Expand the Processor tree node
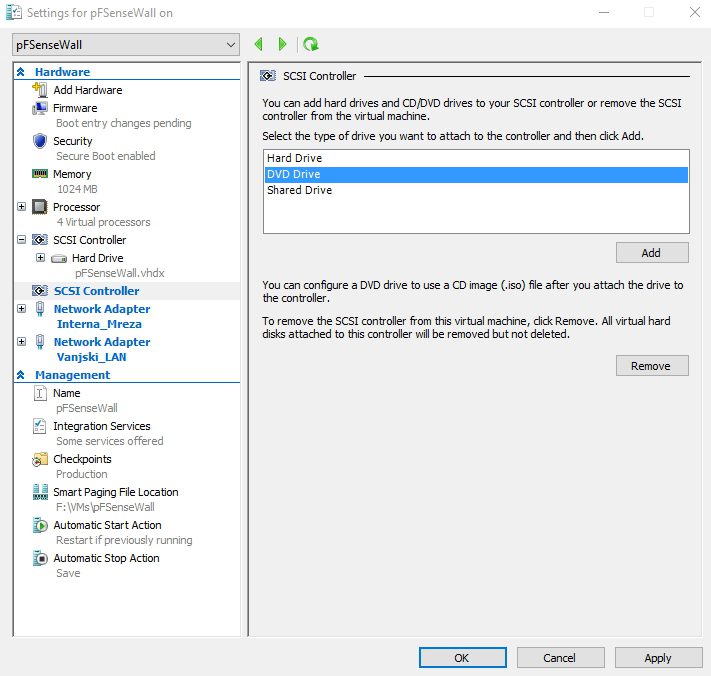The width and height of the screenshot is (711, 676). (22, 207)
